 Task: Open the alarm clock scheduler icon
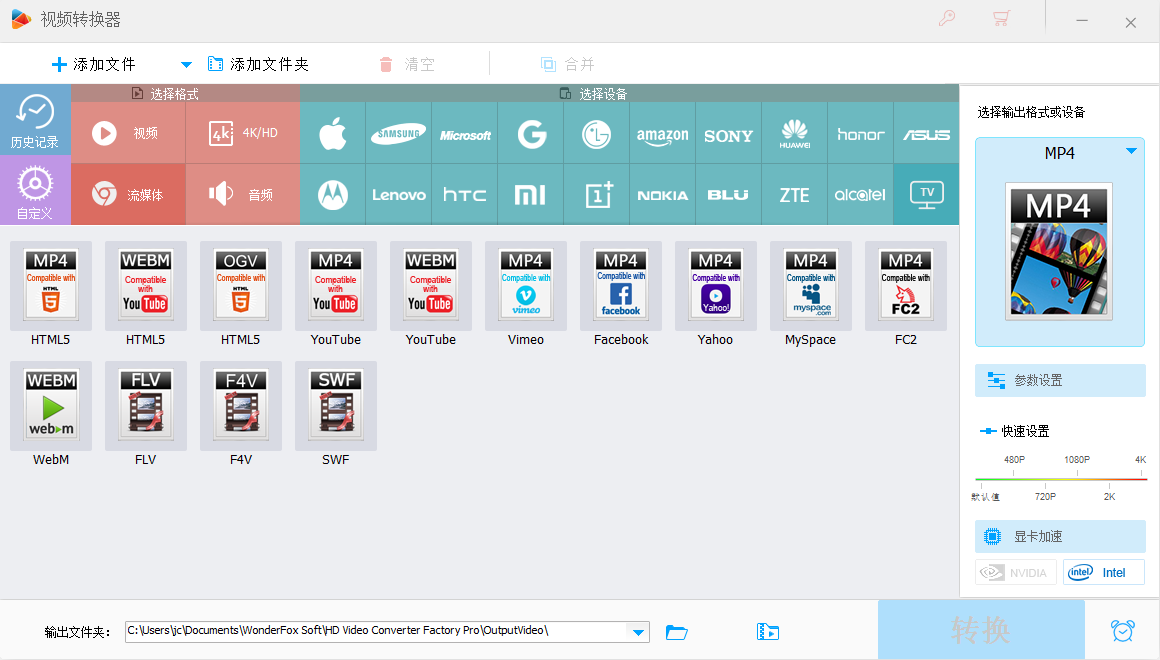tap(1122, 630)
